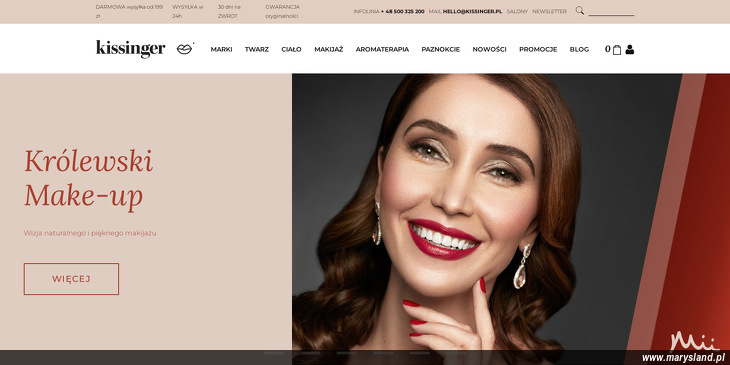This screenshot has width=730, height=365.
Task: Open the PROMOCJE page
Action: tap(538, 49)
